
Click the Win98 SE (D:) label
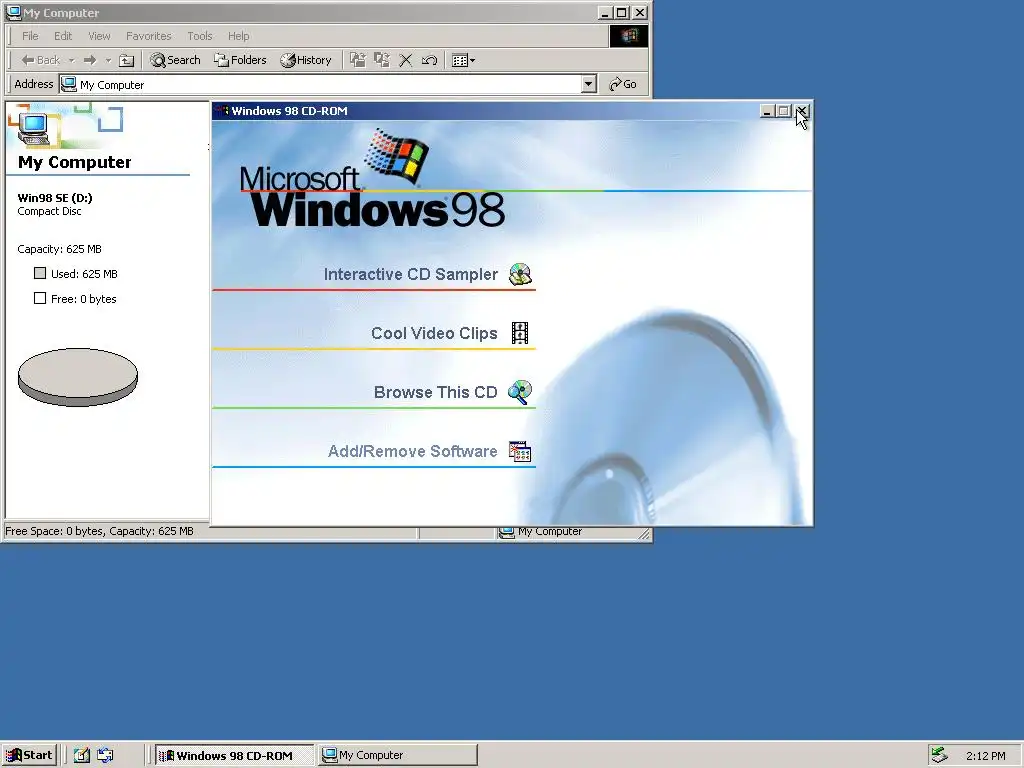click(55, 198)
